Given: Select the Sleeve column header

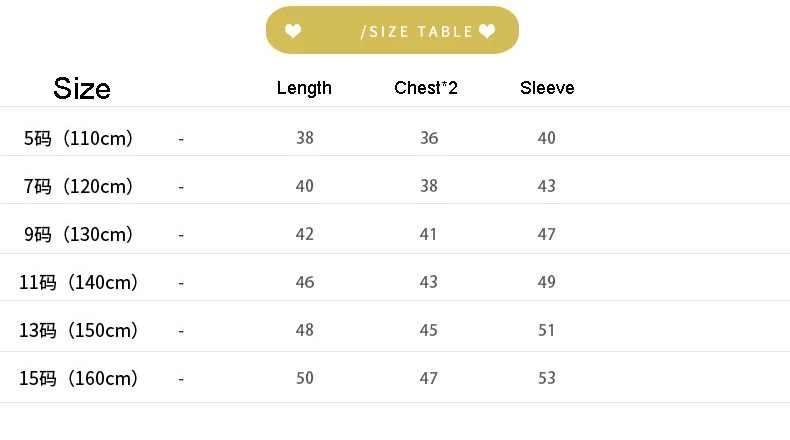Looking at the screenshot, I should [x=547, y=88].
